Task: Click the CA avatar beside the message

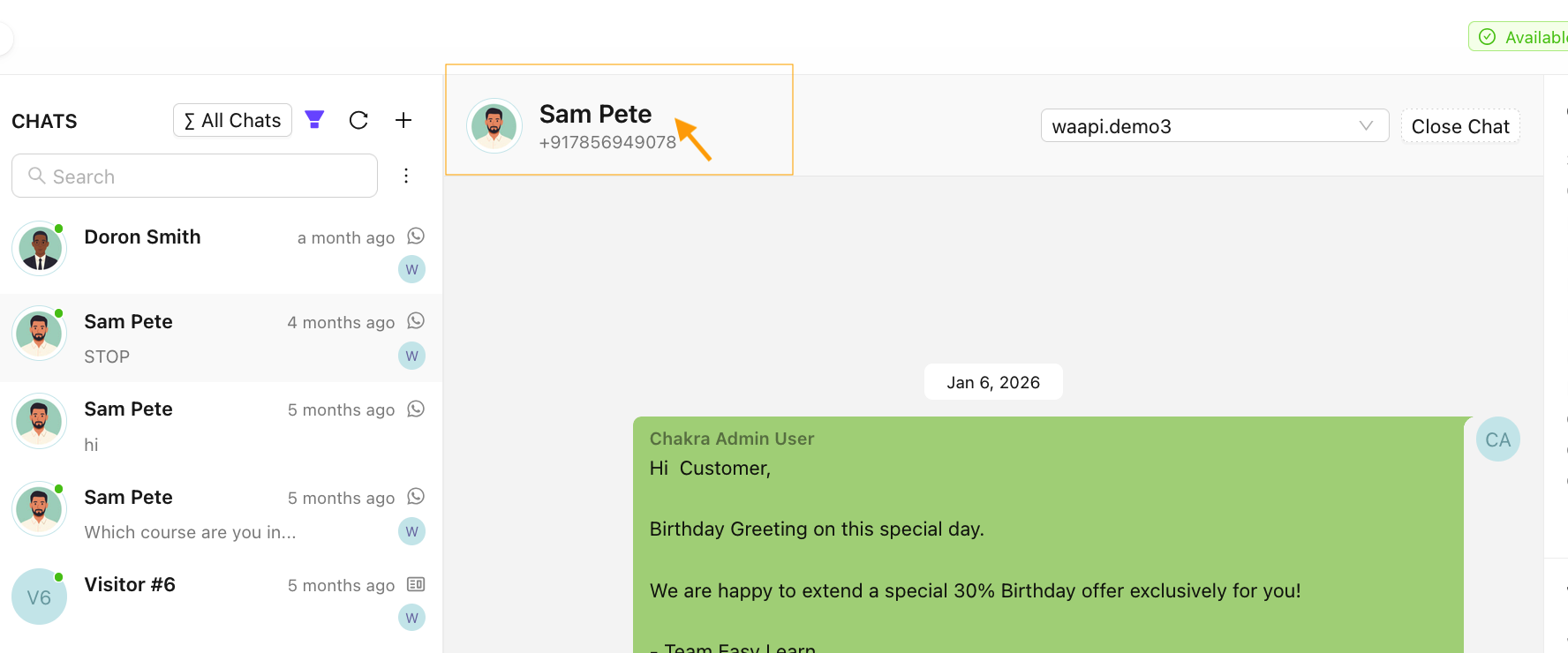Action: pyautogui.click(x=1497, y=439)
